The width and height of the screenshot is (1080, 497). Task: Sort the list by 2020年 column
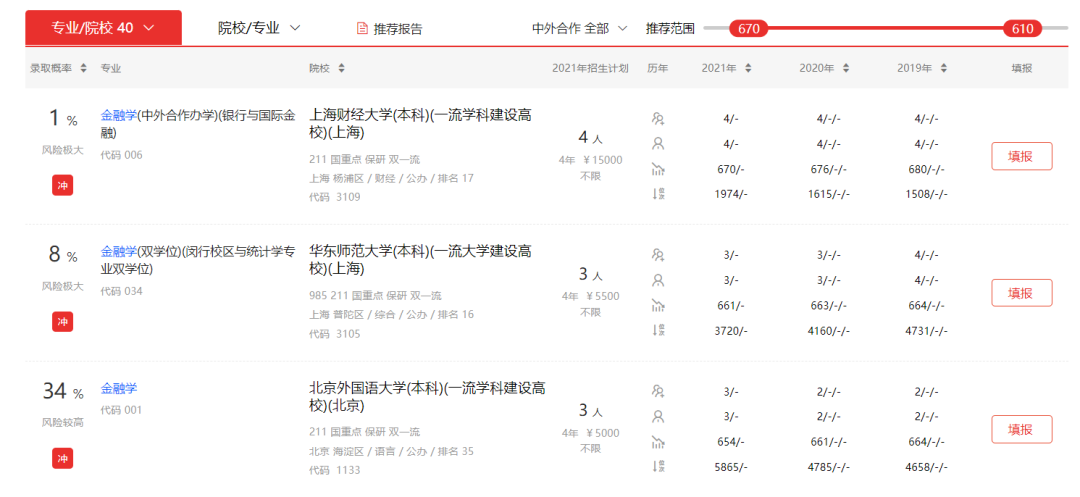click(846, 68)
